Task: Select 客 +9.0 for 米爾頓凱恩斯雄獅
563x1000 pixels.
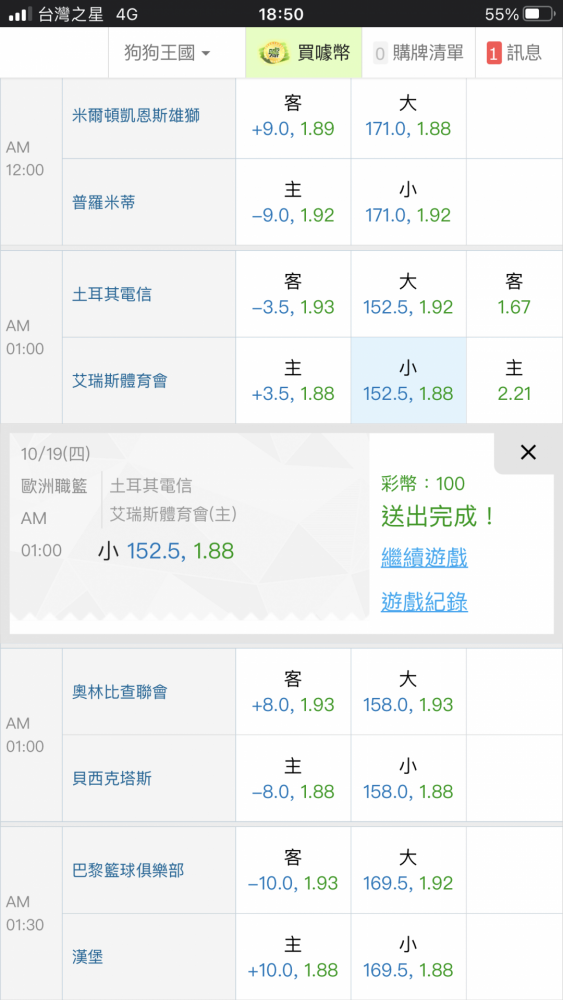Action: pos(293,115)
